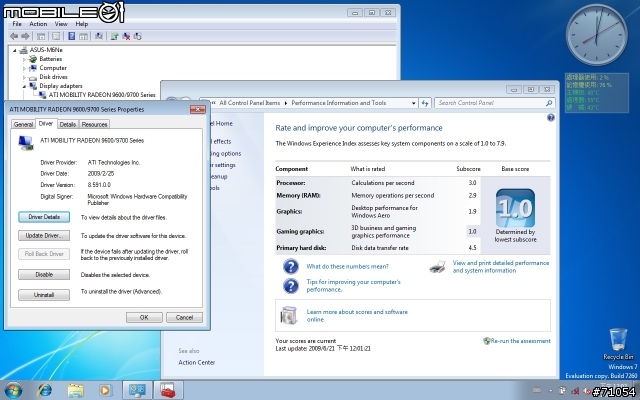Screen dimensions: 640x400
Task: Open the View menu in Device Manager
Action: (61, 24)
